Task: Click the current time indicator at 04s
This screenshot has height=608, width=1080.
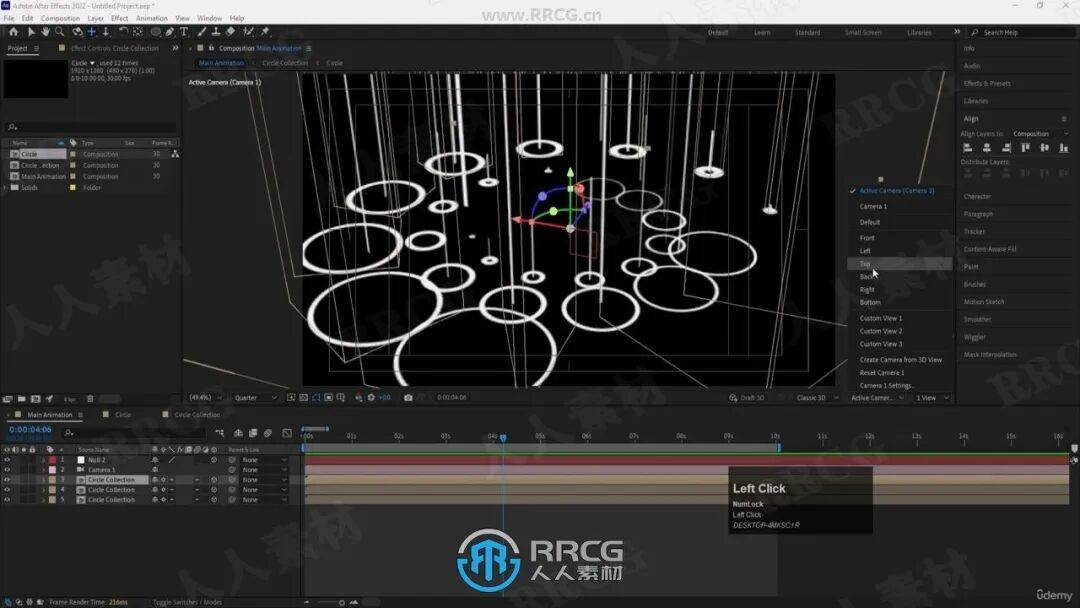Action: point(503,437)
